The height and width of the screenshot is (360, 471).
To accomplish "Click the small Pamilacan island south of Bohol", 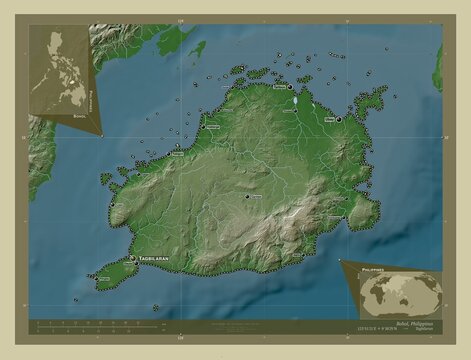I will (156, 307).
